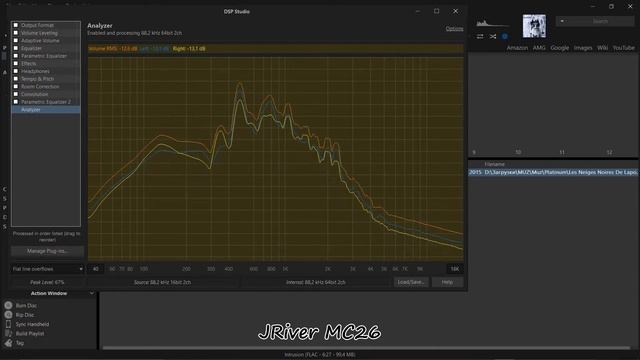Screen dimensions: 640x360
Task: Toggle the Room Correction checkbox
Action: coord(16,87)
